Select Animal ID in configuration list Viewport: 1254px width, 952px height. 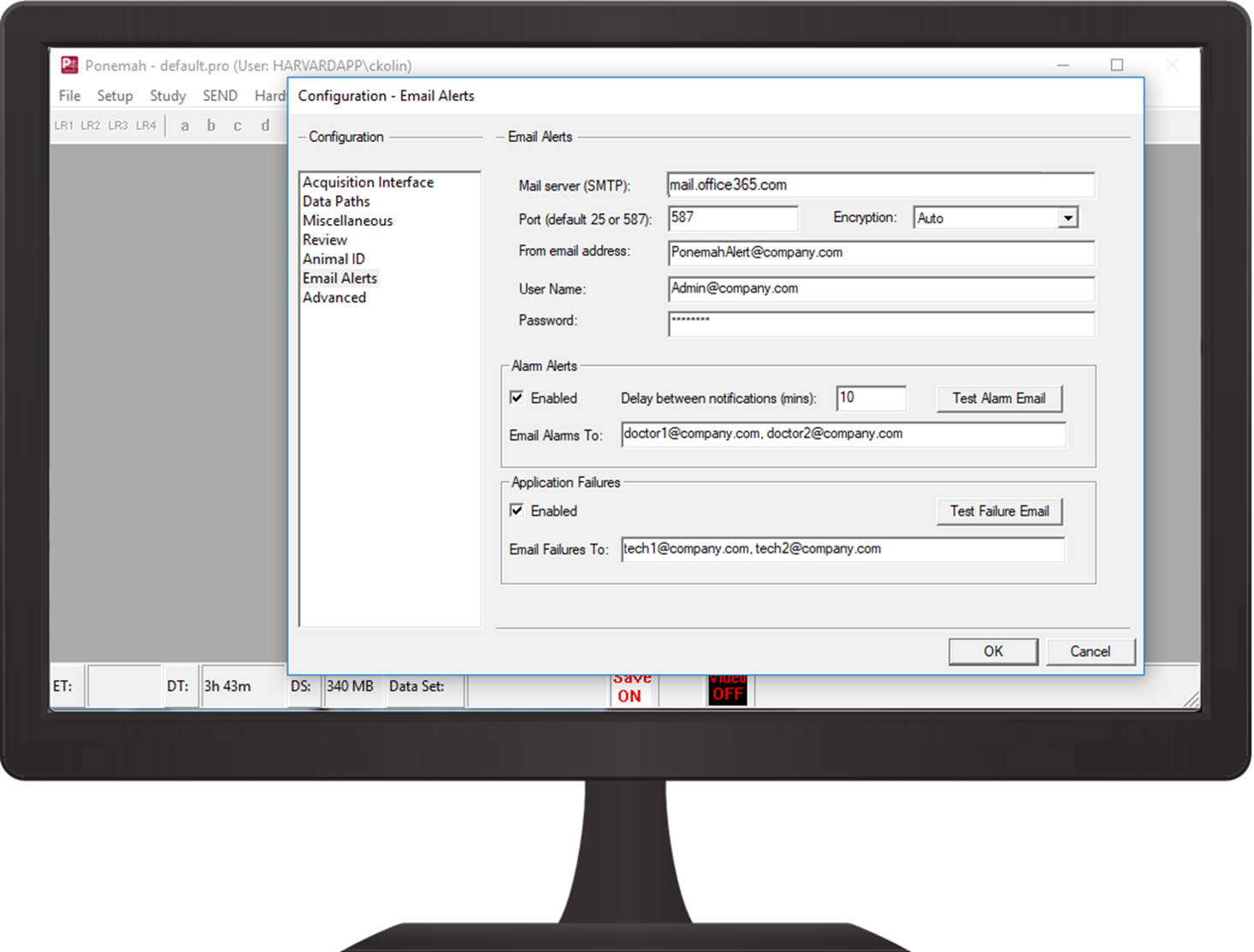click(x=334, y=259)
